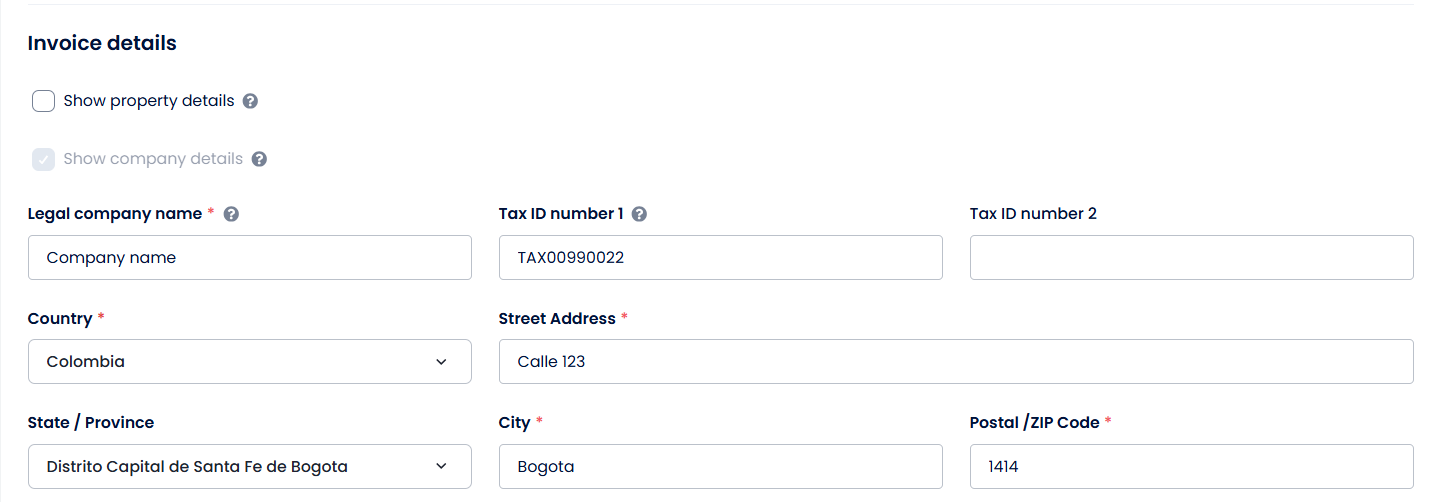Click chevron arrow in the Country field
The width and height of the screenshot is (1431, 502).
click(442, 362)
